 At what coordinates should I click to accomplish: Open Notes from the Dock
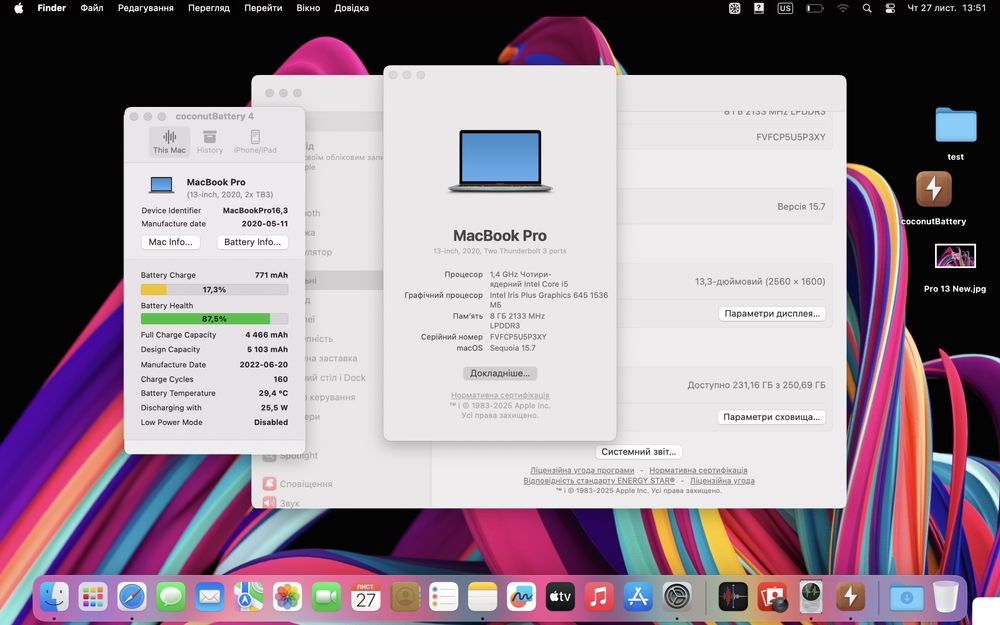pyautogui.click(x=482, y=597)
